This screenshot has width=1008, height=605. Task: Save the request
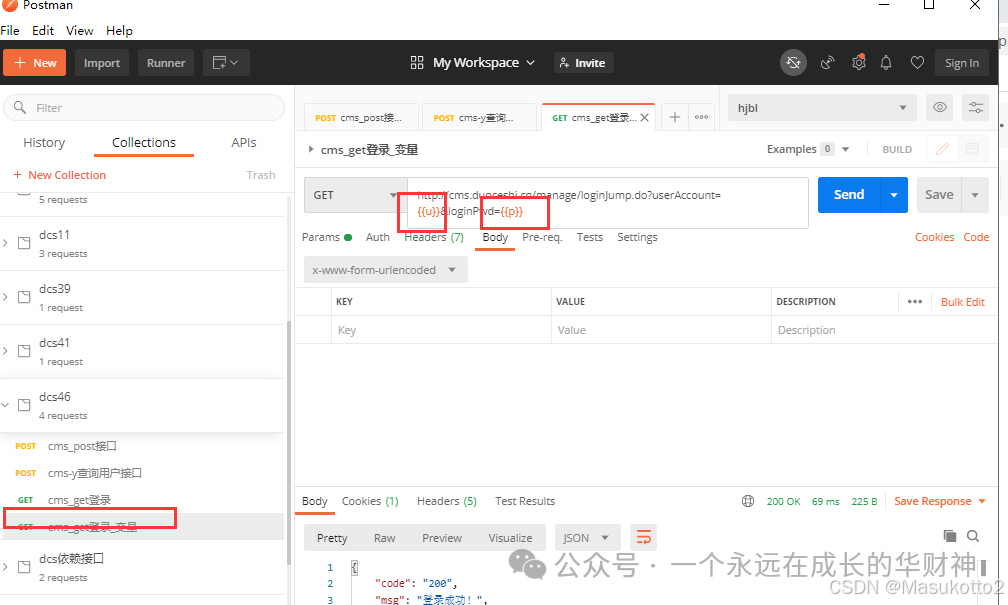click(939, 195)
